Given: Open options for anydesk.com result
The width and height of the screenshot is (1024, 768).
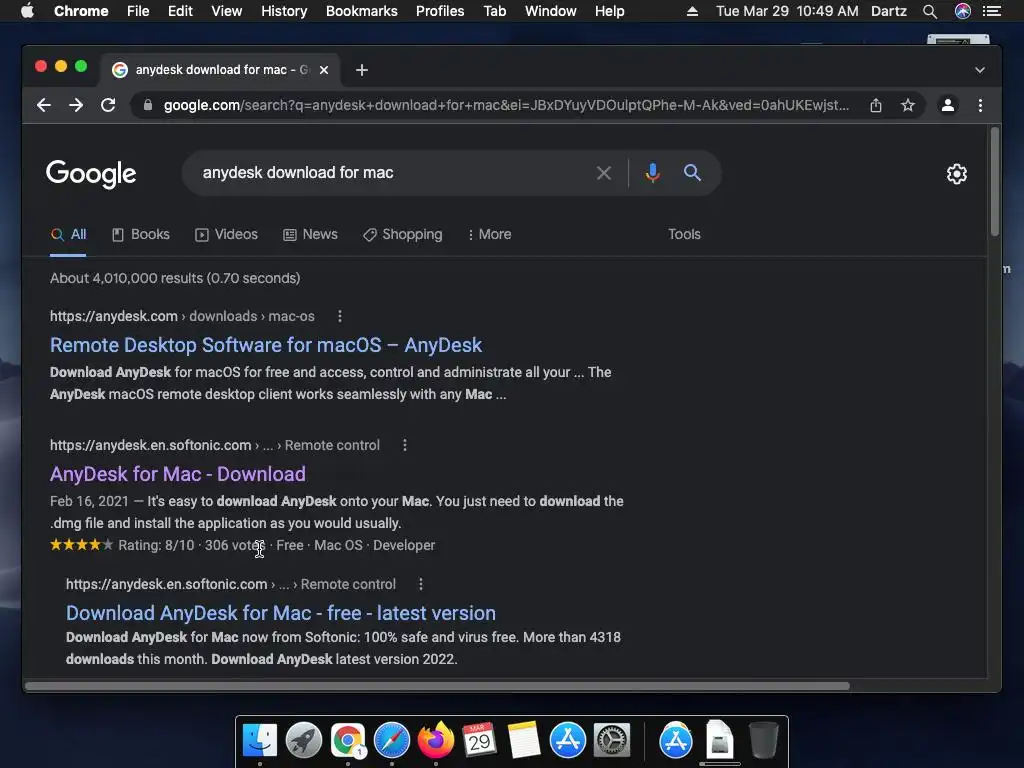Looking at the screenshot, I should point(340,316).
